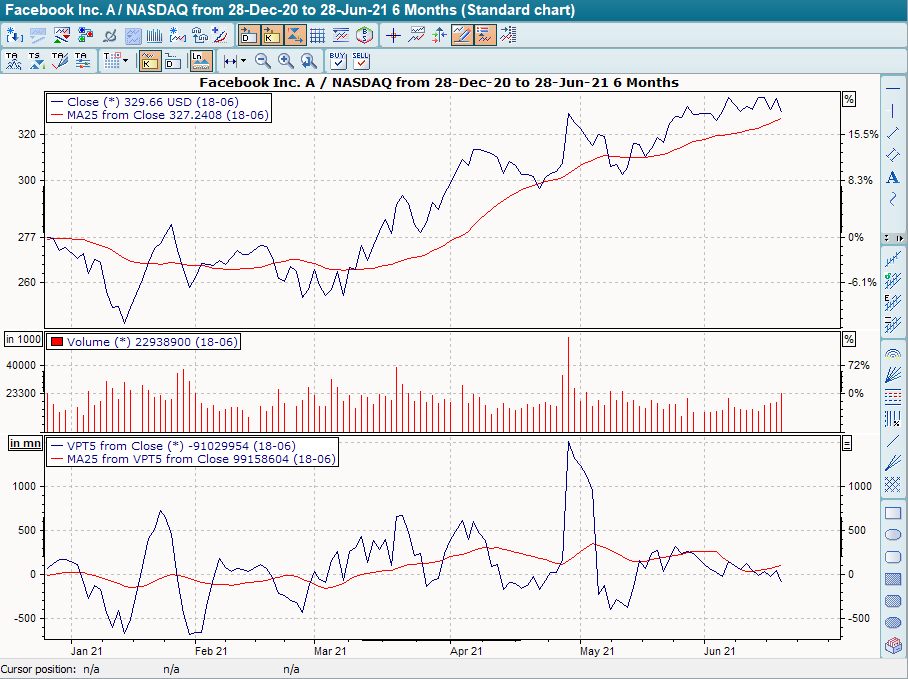Open the T-grid style dropdown
The height and width of the screenshot is (679, 908).
click(125, 60)
